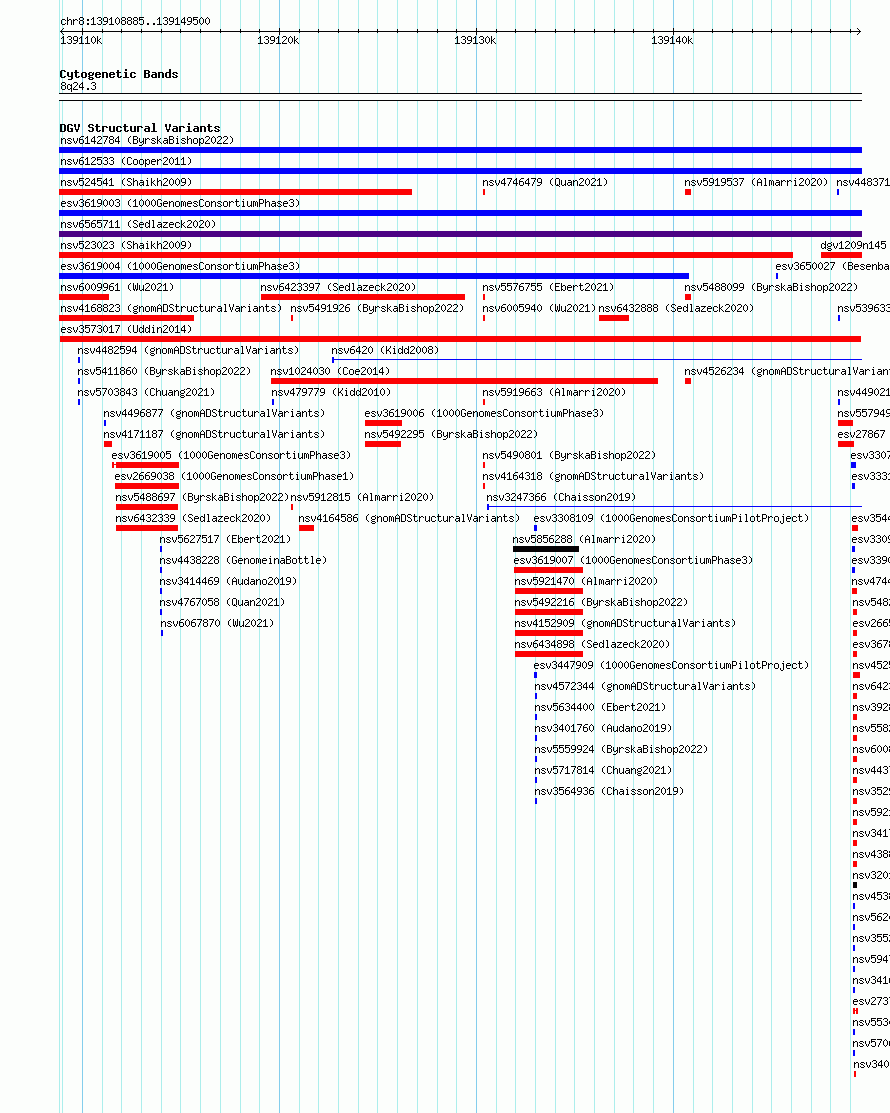Image resolution: width=890 pixels, height=1113 pixels.
Task: Open nsv3247366 (Chaisson2019) variant
Action: [561, 498]
